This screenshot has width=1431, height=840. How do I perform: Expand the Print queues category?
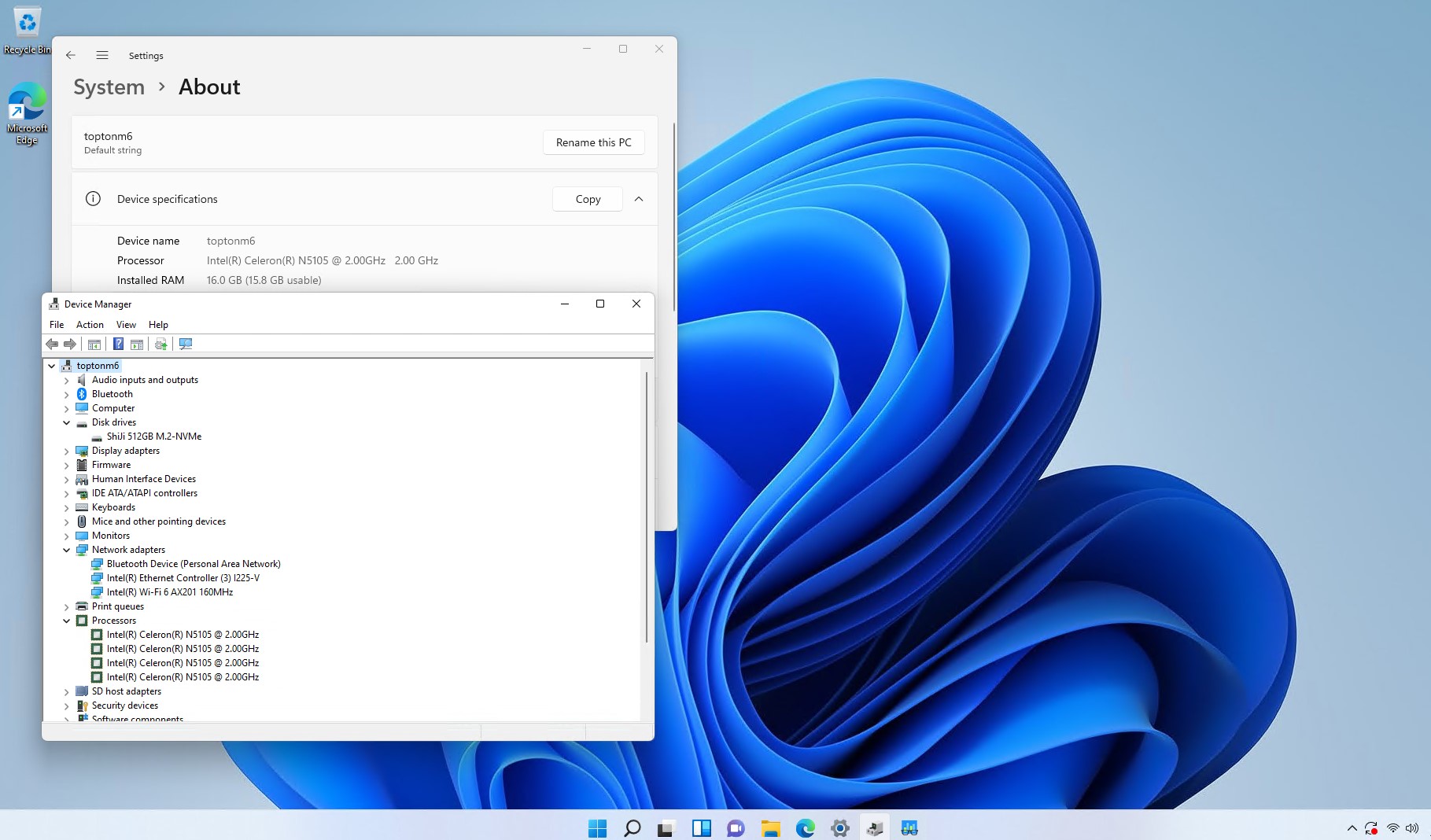click(x=67, y=606)
